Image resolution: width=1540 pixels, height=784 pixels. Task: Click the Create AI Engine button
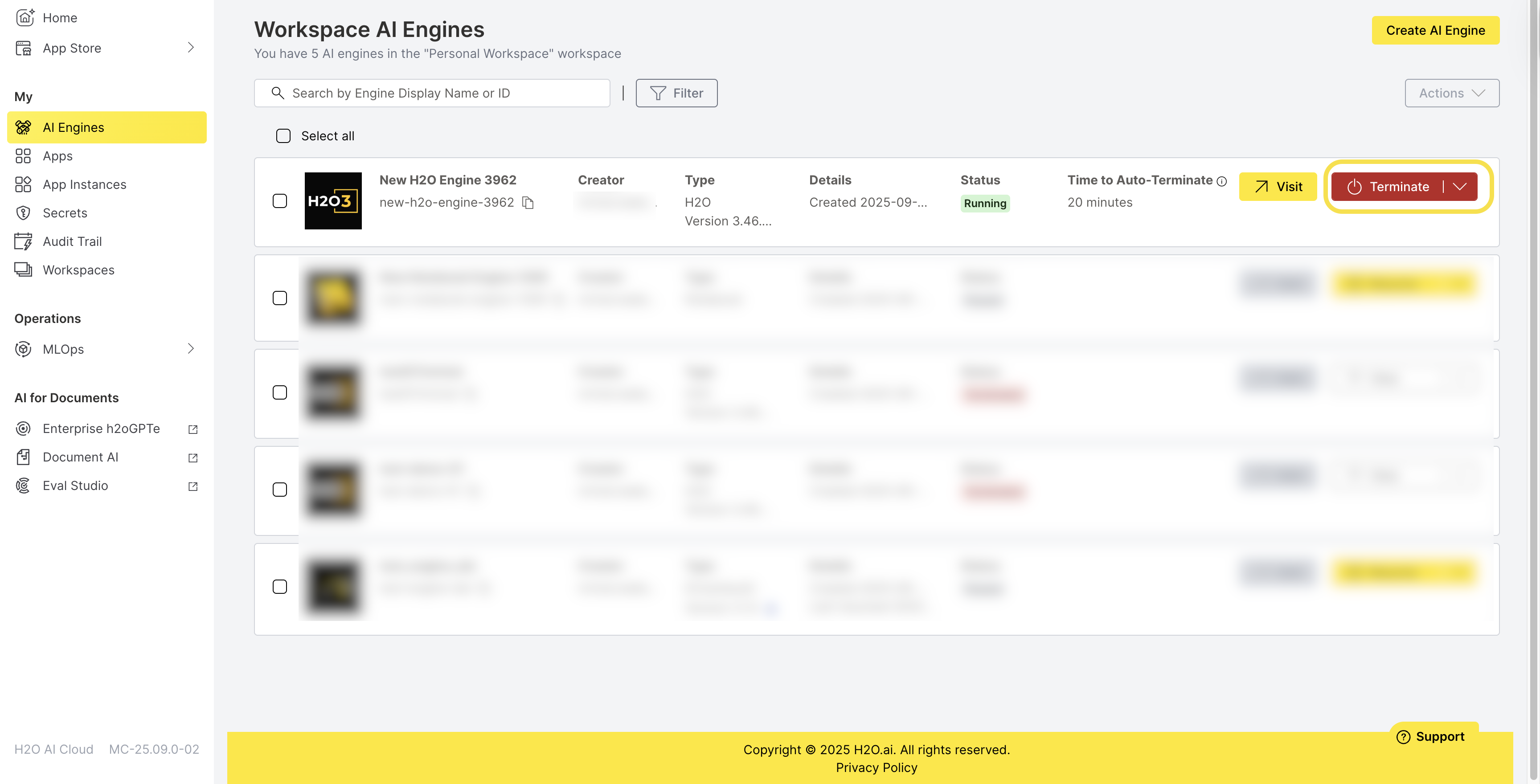tap(1435, 30)
